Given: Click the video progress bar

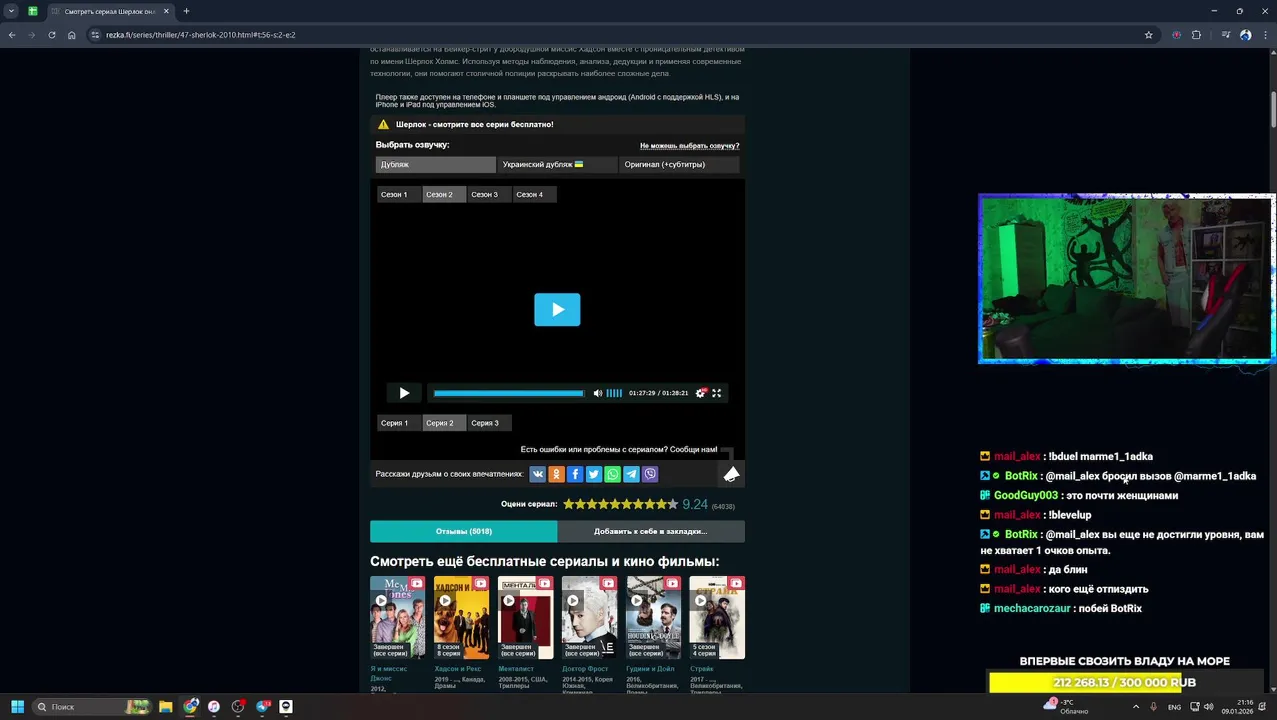Looking at the screenshot, I should [x=508, y=393].
